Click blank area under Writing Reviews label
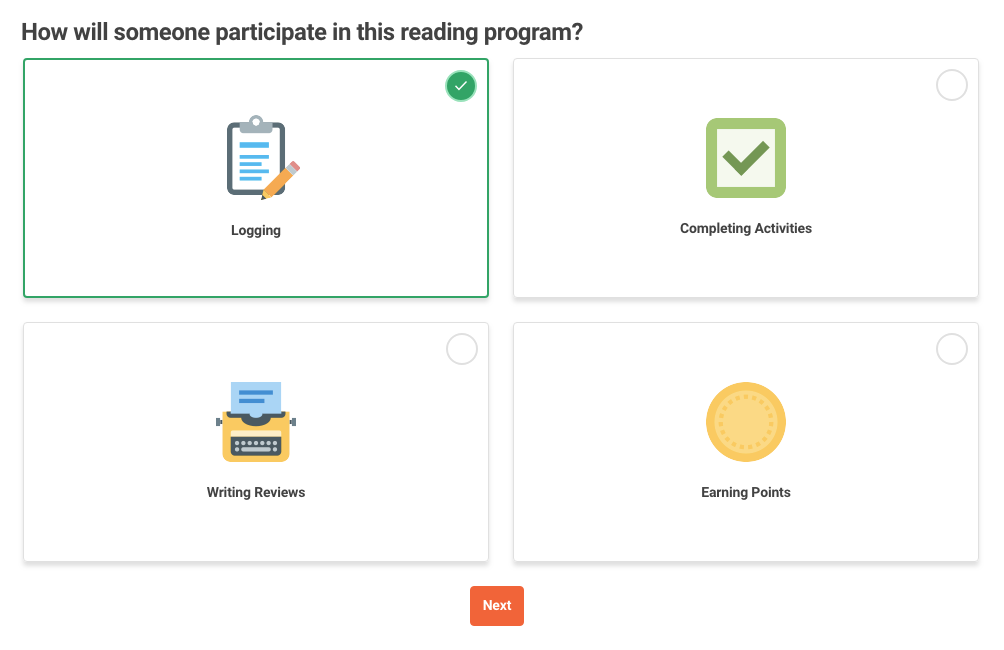 [256, 532]
